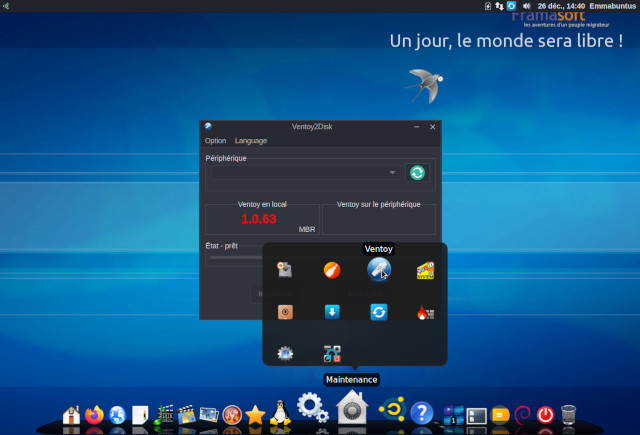The width and height of the screenshot is (640, 435).
Task: Click the battery icon in top panel
Action: click(x=488, y=6)
